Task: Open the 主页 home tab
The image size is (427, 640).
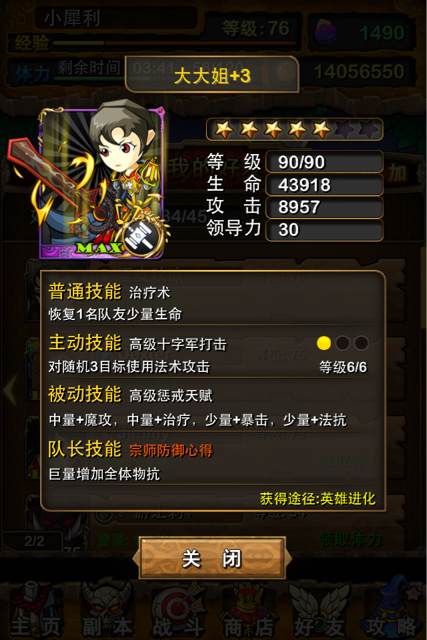Action: (36, 611)
